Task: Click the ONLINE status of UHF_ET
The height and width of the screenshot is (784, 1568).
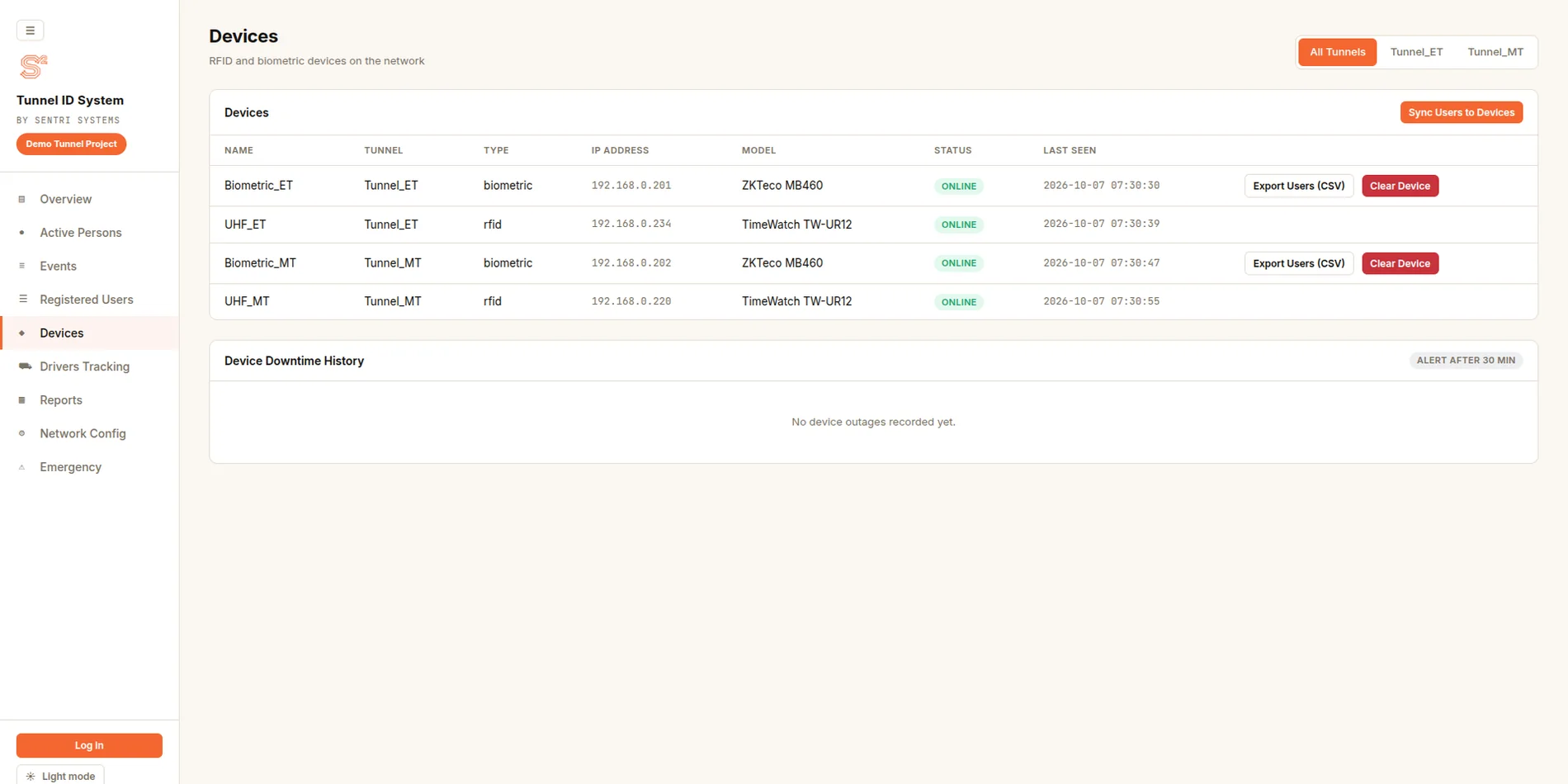Action: [x=958, y=224]
